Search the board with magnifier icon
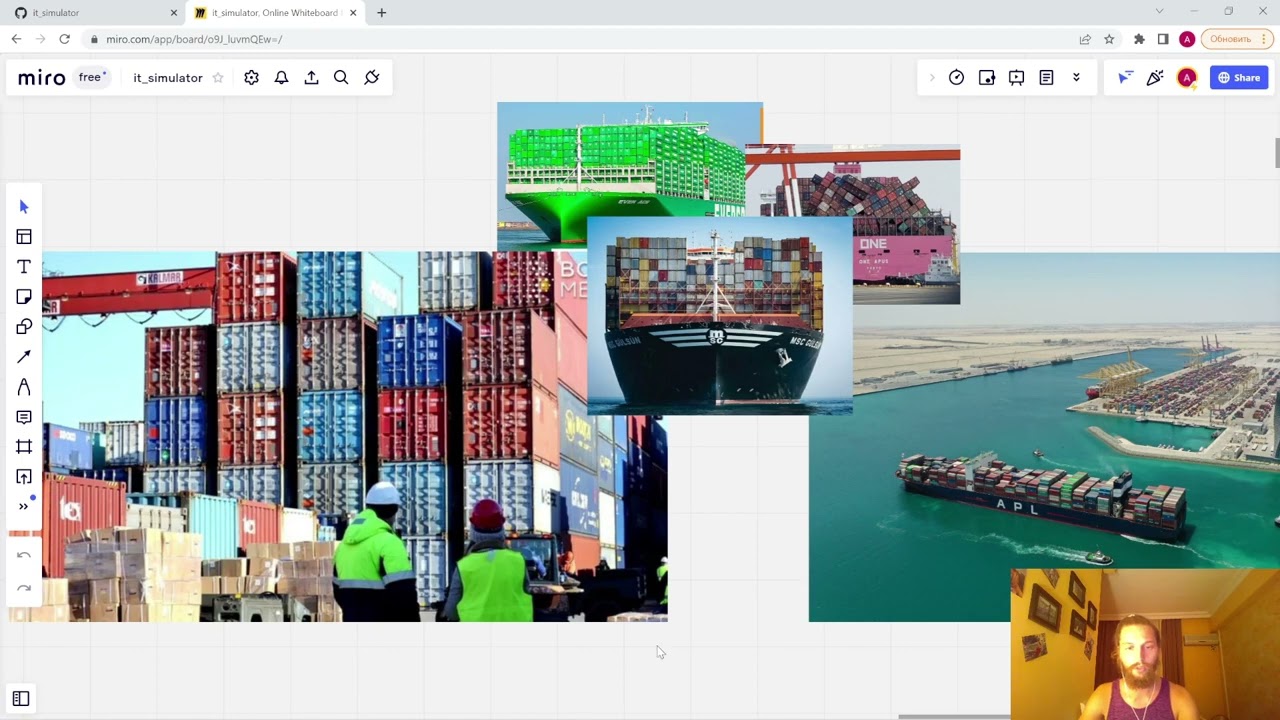This screenshot has height=720, width=1280. 341,78
